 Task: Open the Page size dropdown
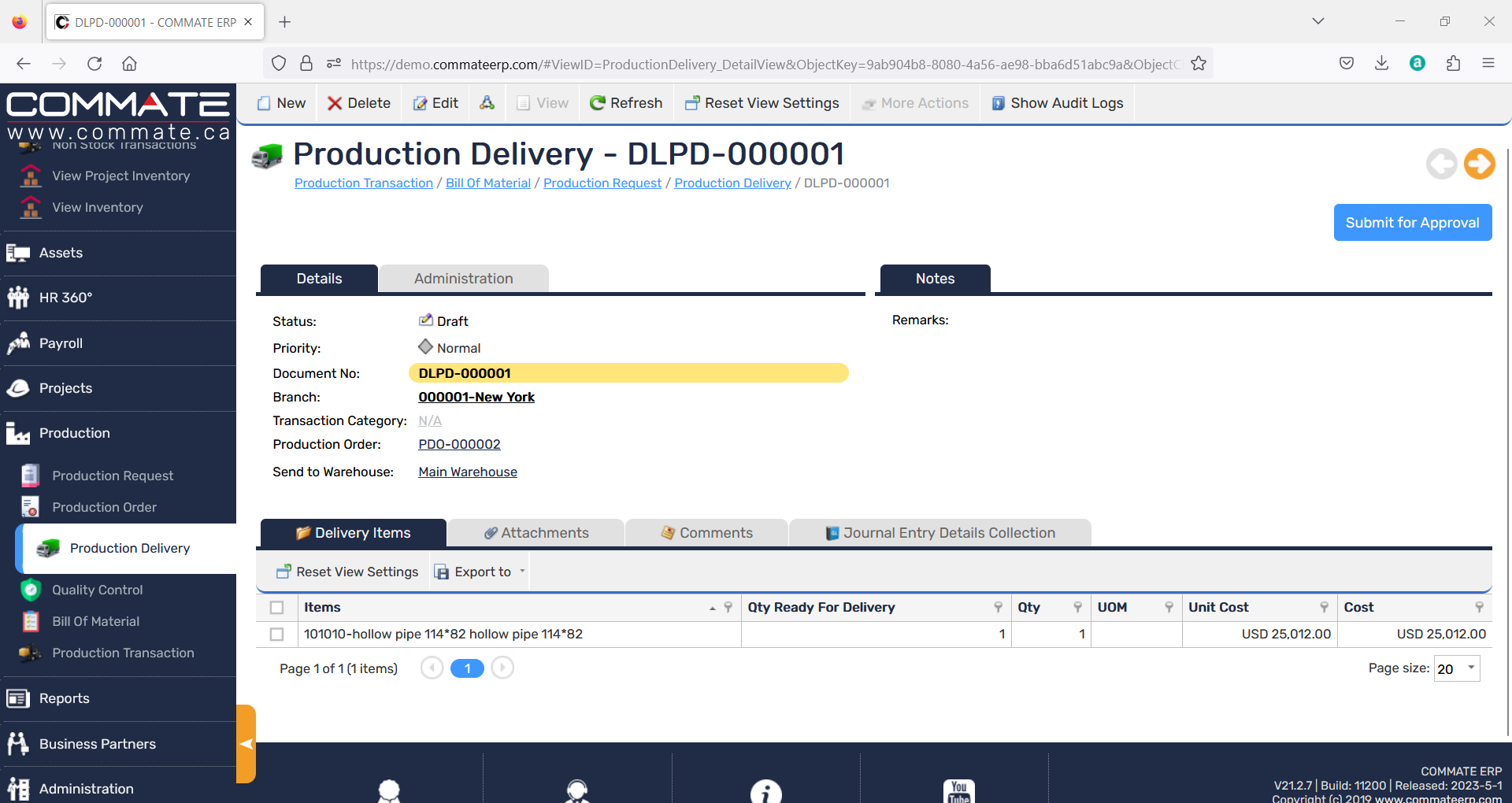tap(1457, 668)
